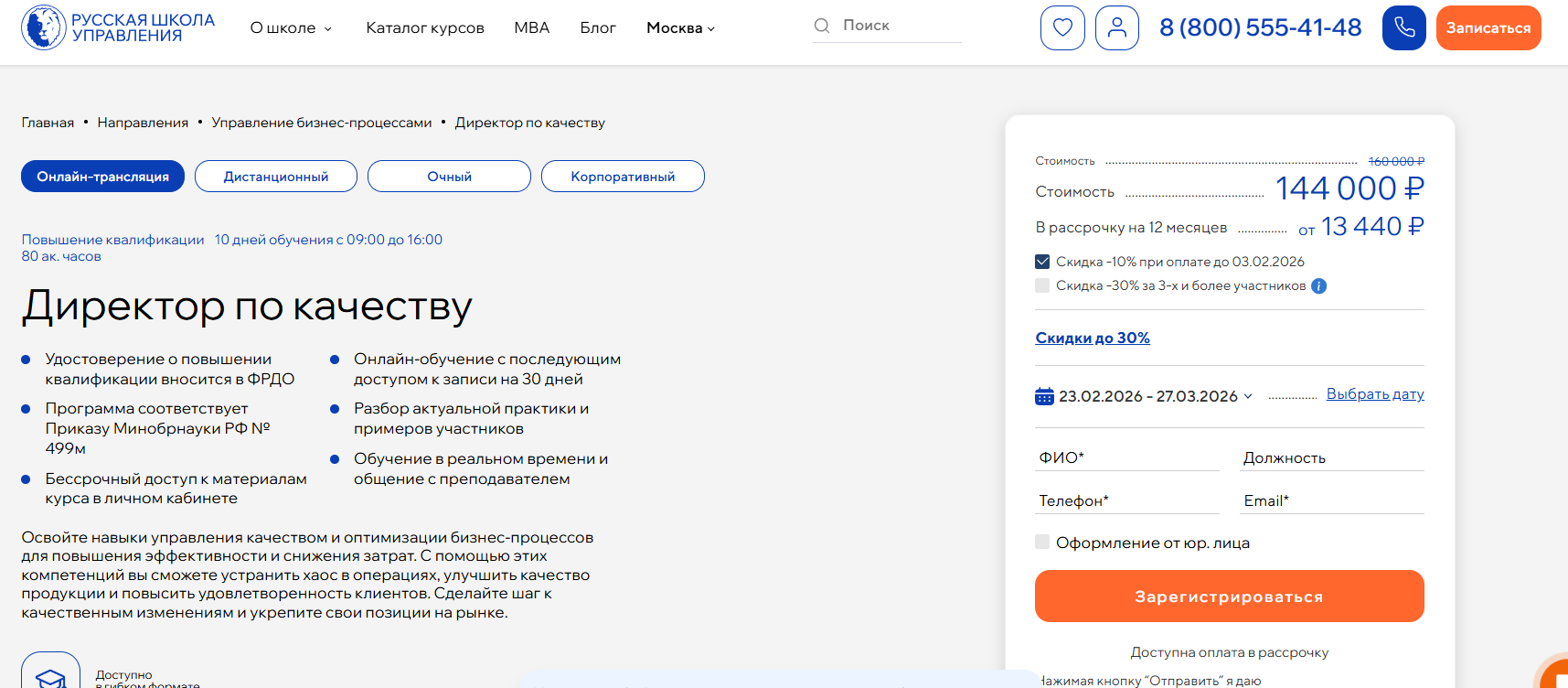This screenshot has width=1568, height=688.
Task: Open the user account profile icon
Action: 1116,27
